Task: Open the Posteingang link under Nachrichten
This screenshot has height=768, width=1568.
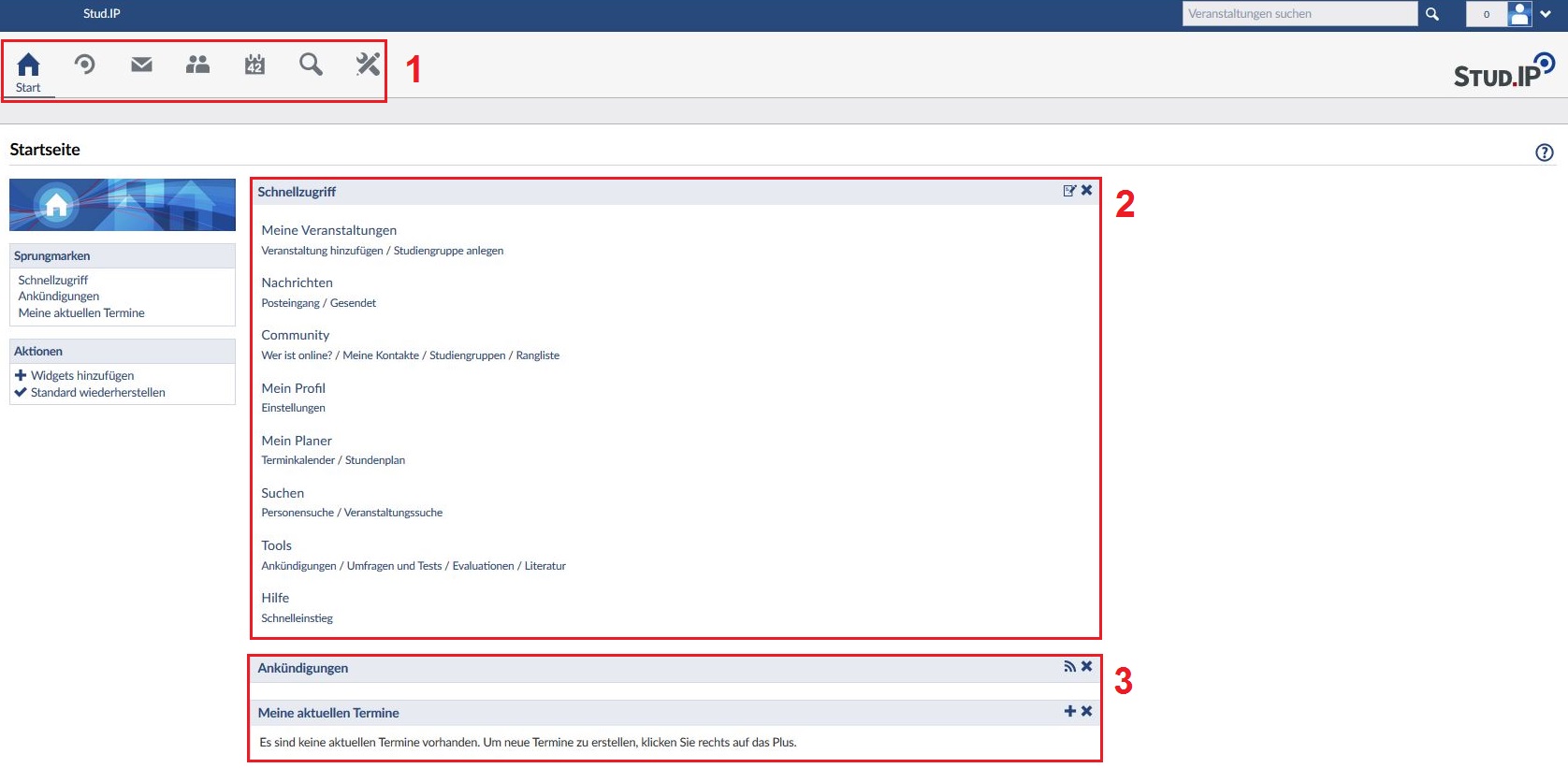Action: coord(290,303)
